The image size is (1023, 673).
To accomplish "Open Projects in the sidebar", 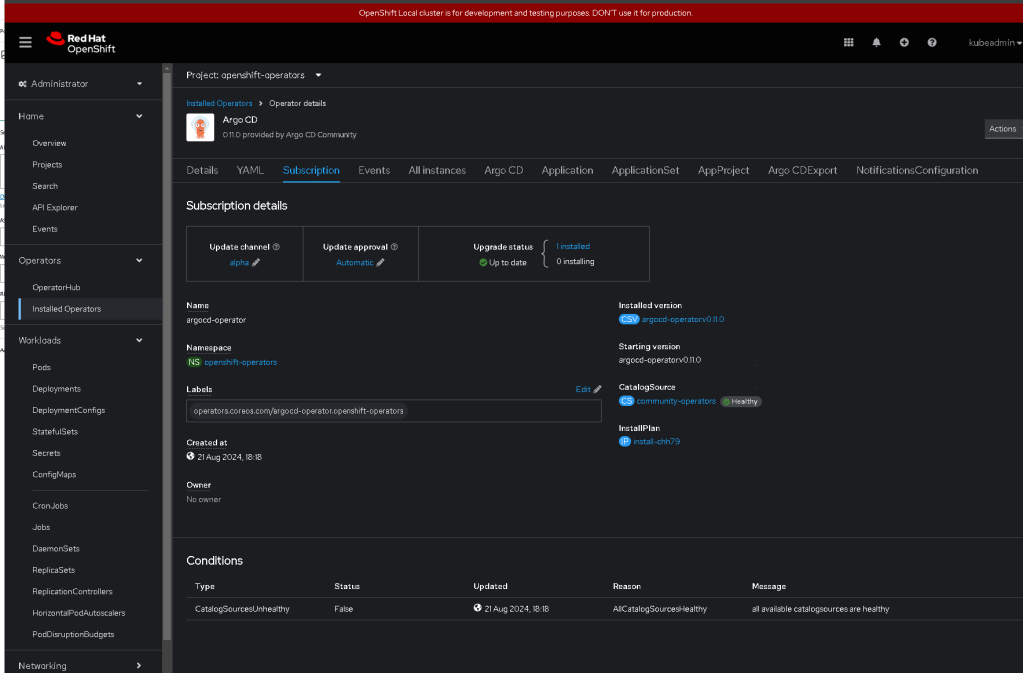I will tap(47, 165).
